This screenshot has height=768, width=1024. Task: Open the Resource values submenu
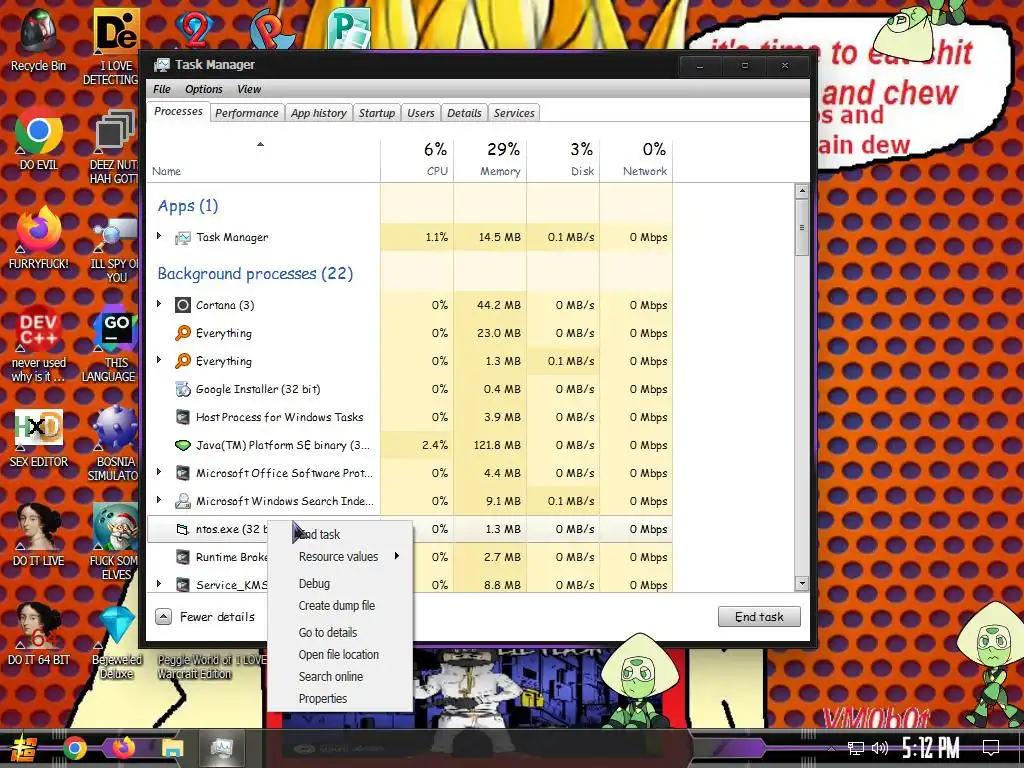[x=340, y=556]
